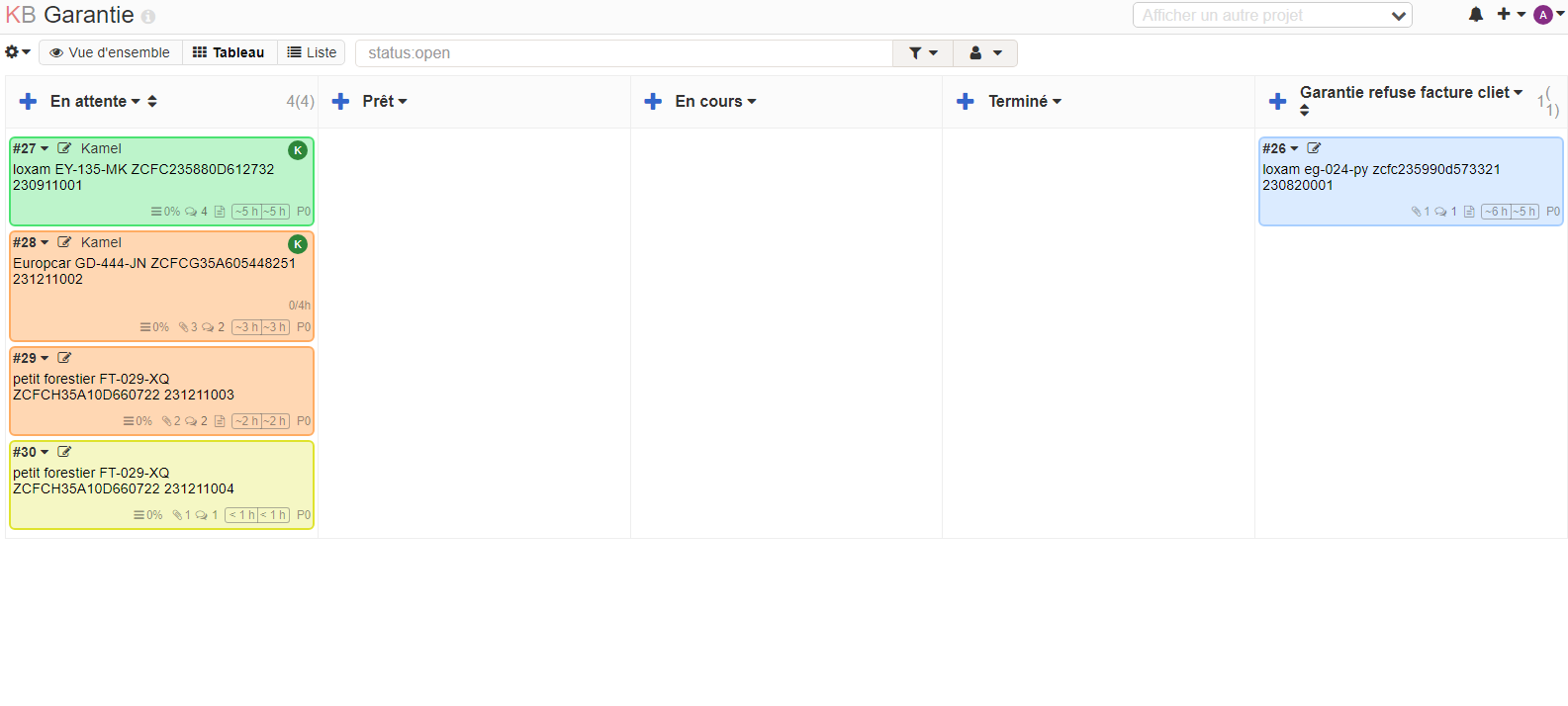The width and height of the screenshot is (1568, 706).
Task: Open the user filter dropdown
Action: 985,53
